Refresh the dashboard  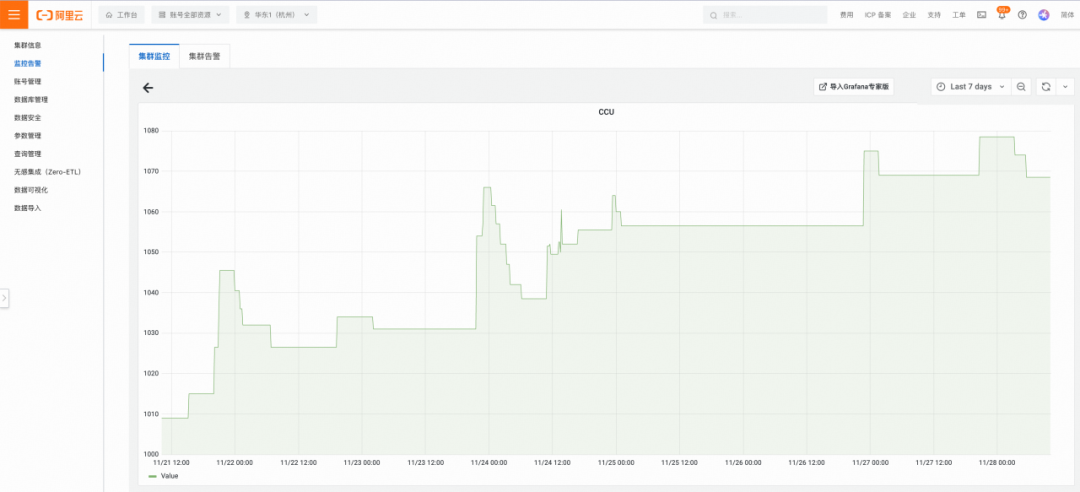[1046, 87]
